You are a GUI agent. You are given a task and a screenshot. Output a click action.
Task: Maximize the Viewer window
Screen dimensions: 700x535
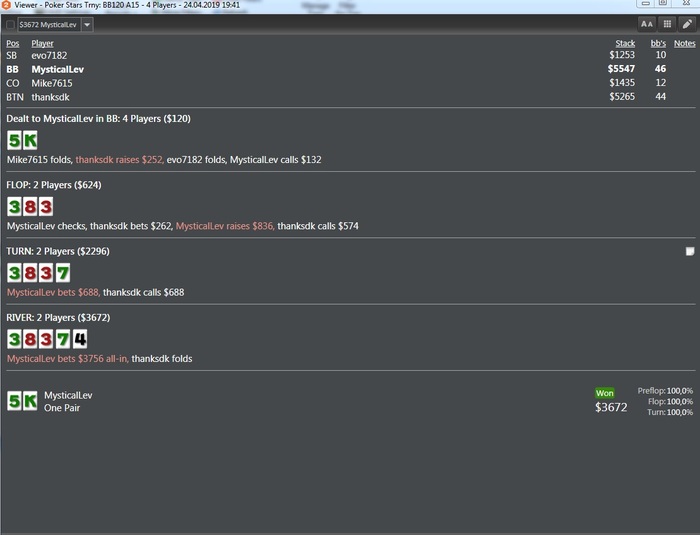pos(663,3)
